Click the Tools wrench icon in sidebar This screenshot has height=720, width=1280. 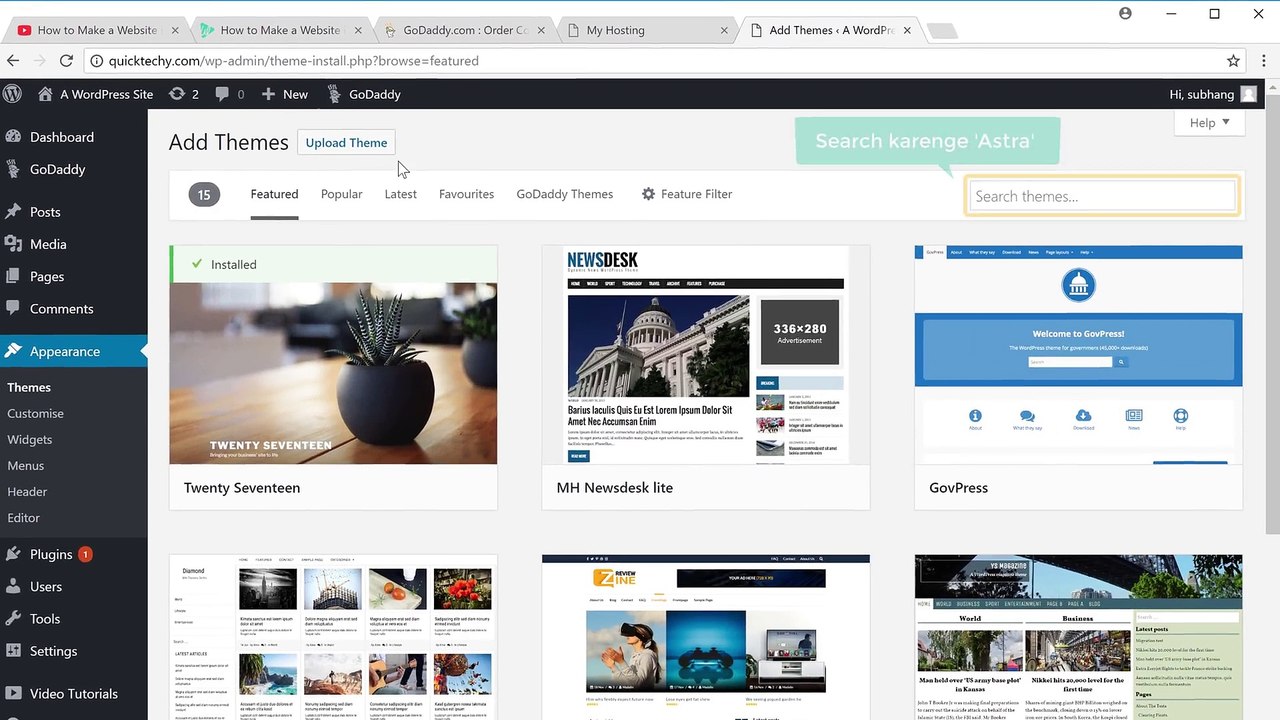tap(13, 618)
